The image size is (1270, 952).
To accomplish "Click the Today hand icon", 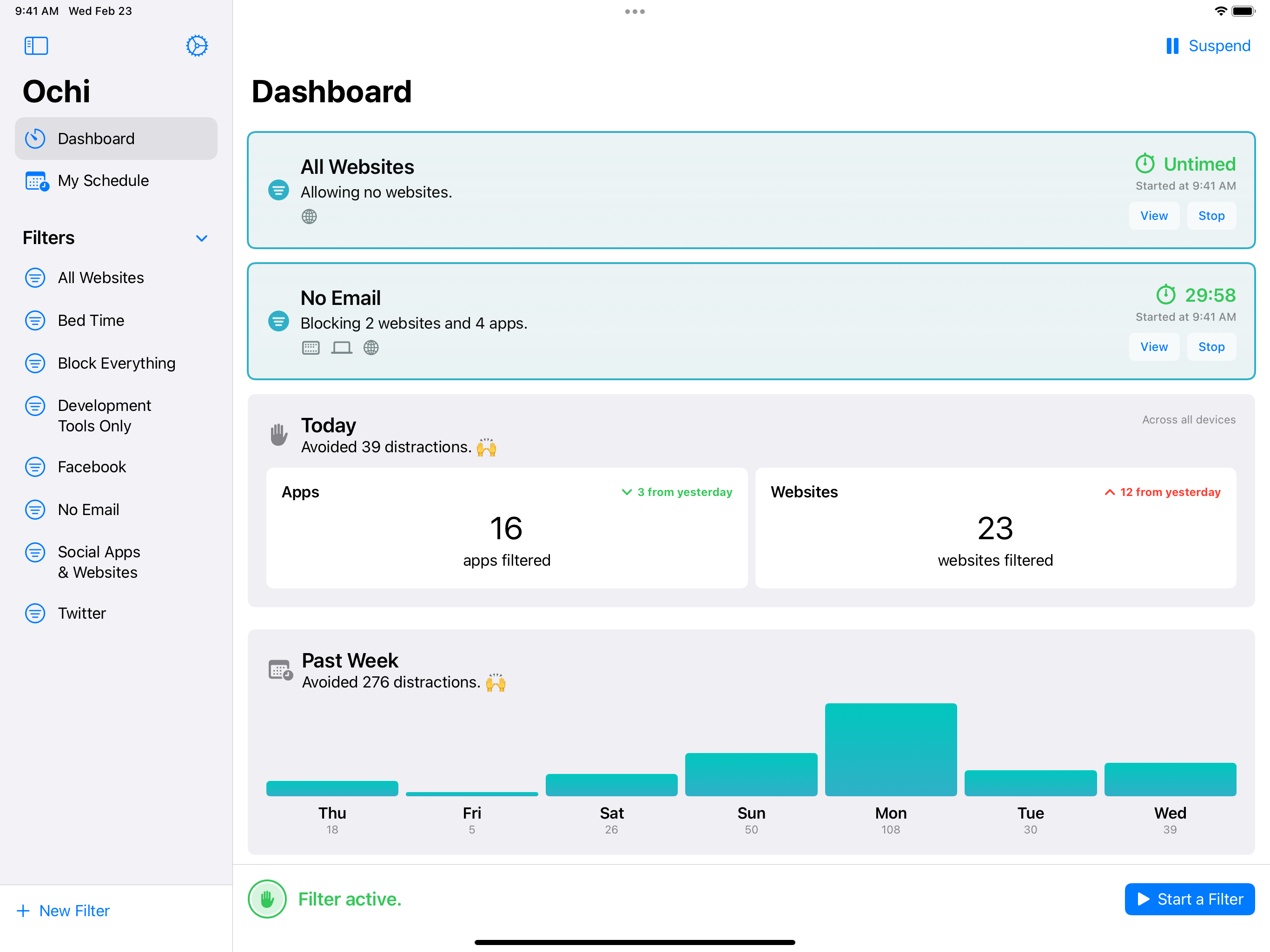I will (279, 435).
